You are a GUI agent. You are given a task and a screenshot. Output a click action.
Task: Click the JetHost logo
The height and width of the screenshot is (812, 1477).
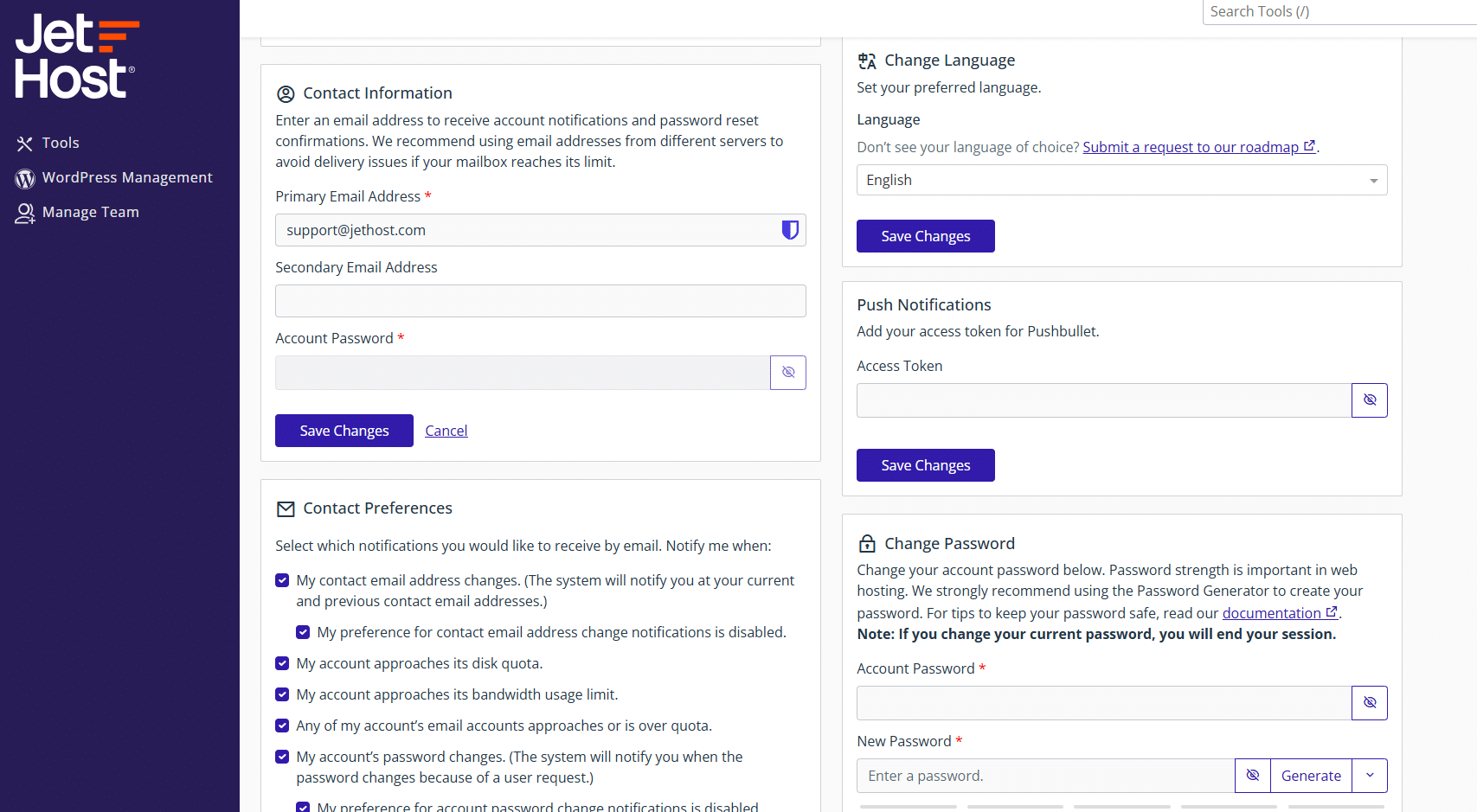point(76,56)
